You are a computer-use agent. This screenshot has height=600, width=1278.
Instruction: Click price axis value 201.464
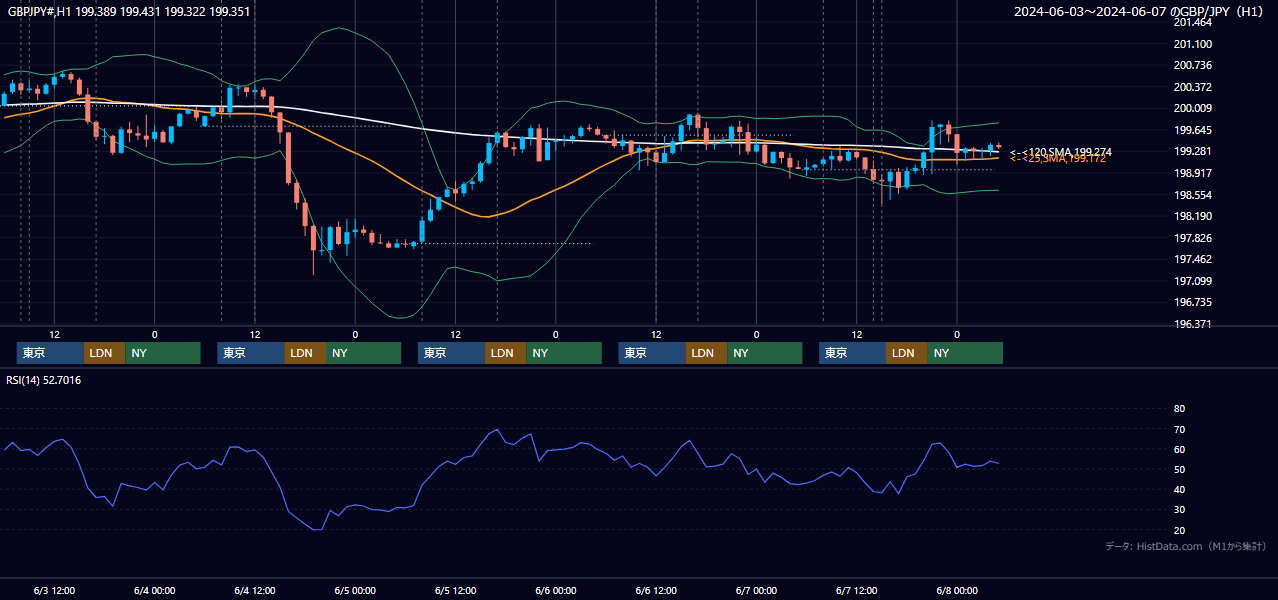(x=1192, y=22)
